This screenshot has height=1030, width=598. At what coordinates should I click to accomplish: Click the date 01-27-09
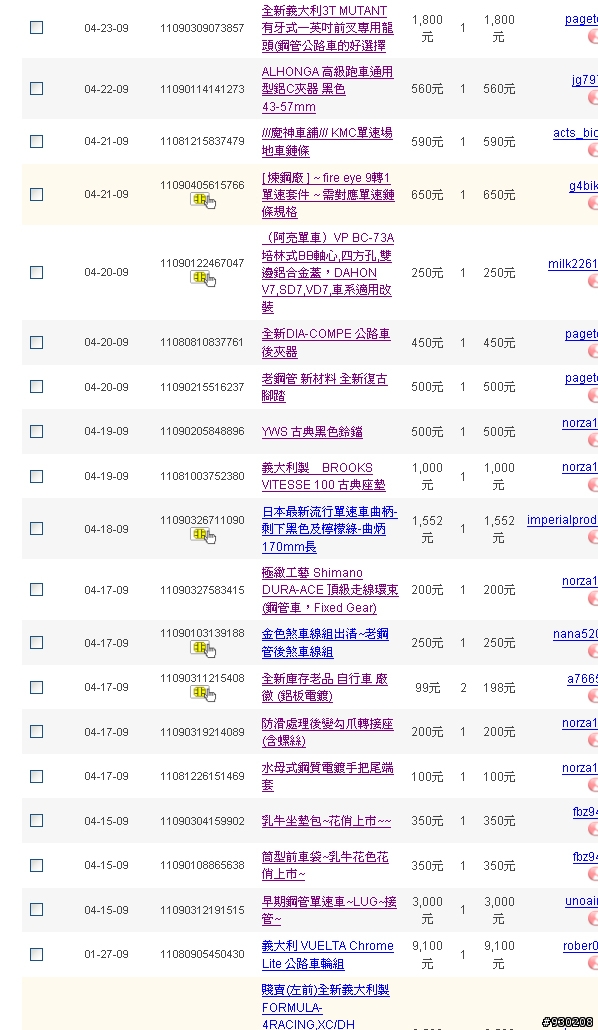pos(106,954)
